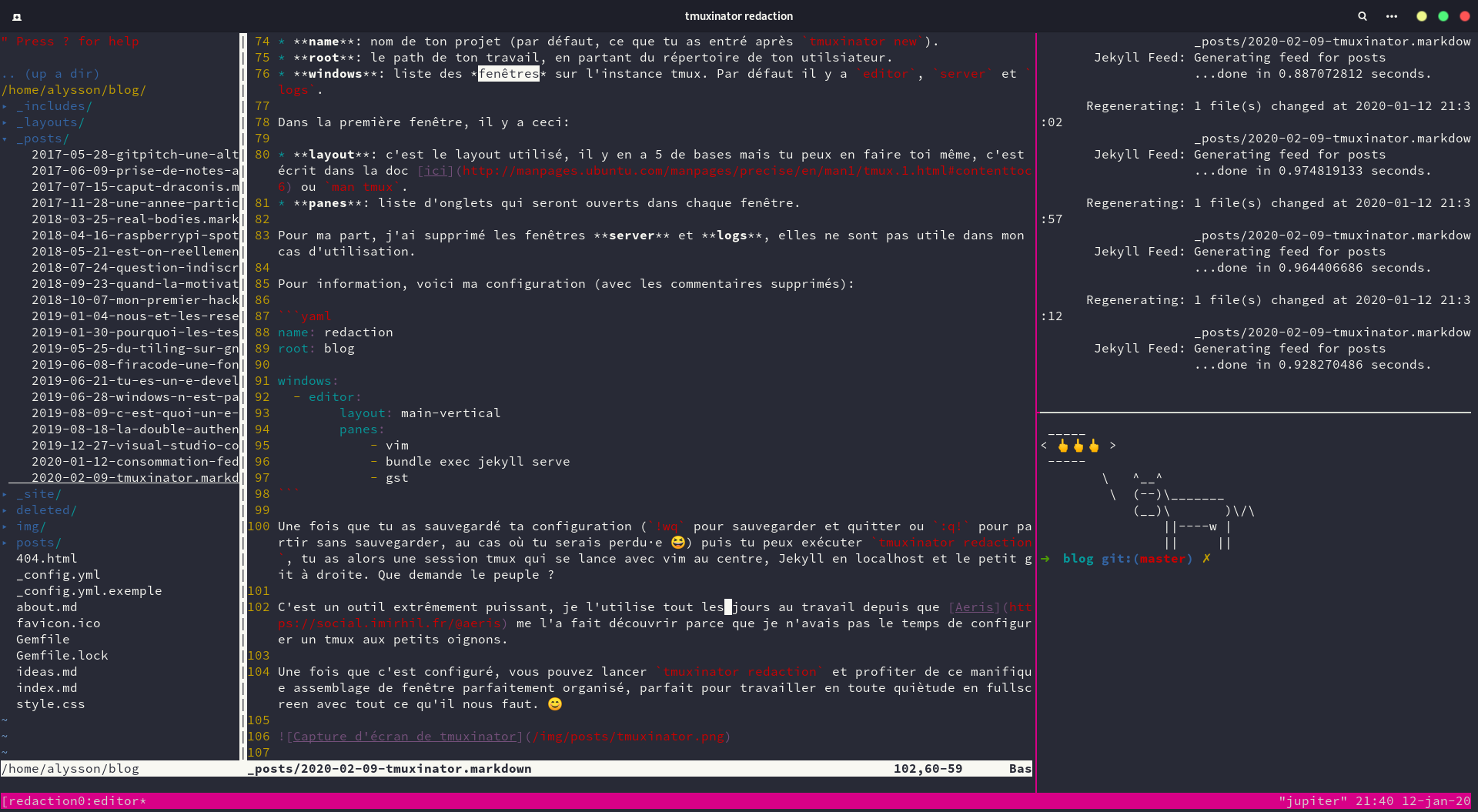
Task: Open about.md in the file tree
Action: [47, 607]
